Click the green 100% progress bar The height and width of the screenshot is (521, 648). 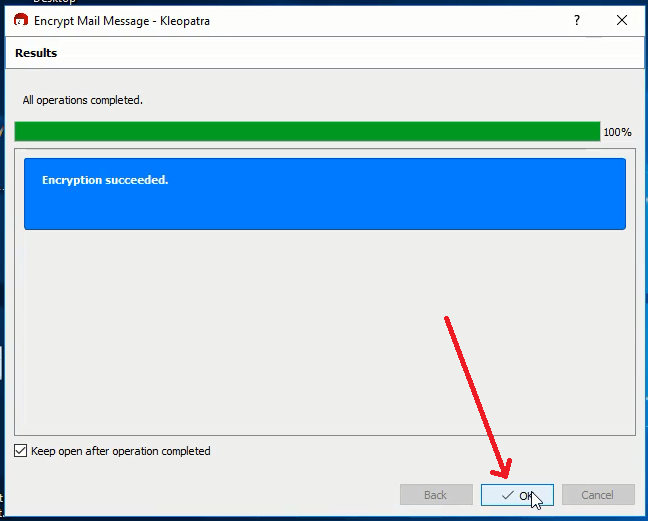tap(307, 132)
